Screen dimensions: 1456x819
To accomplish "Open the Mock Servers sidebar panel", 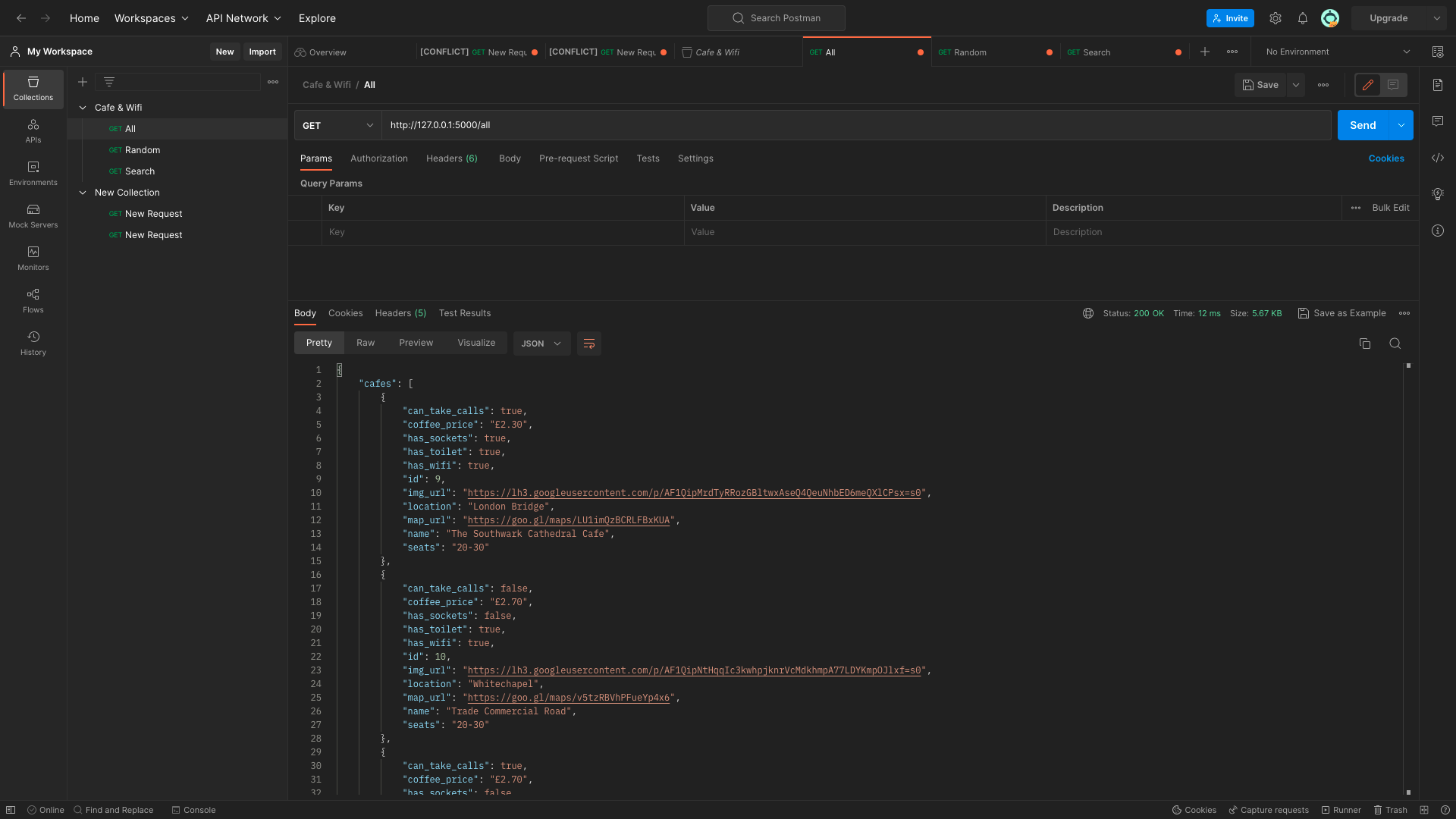I will [33, 215].
